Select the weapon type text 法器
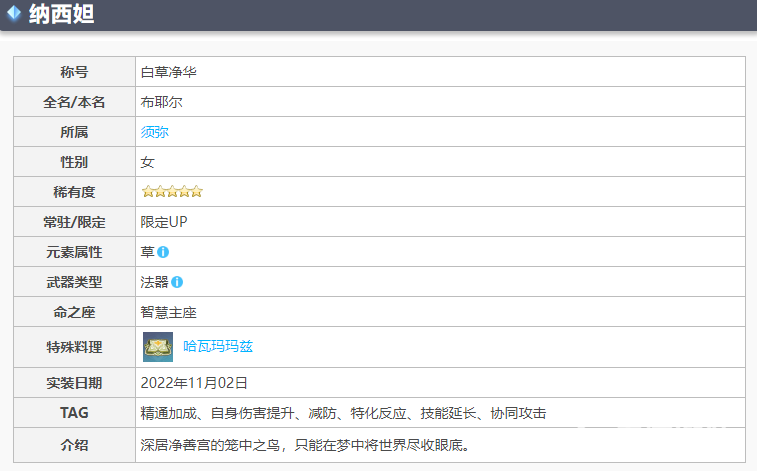Image resolution: width=757 pixels, height=471 pixels. (x=154, y=282)
